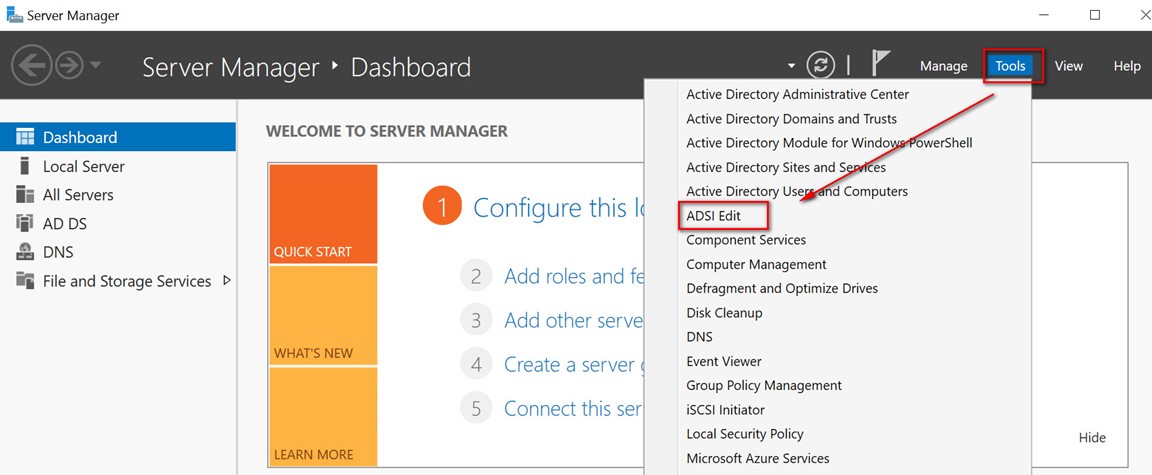Select Dashboard in the navigation pane

click(118, 137)
